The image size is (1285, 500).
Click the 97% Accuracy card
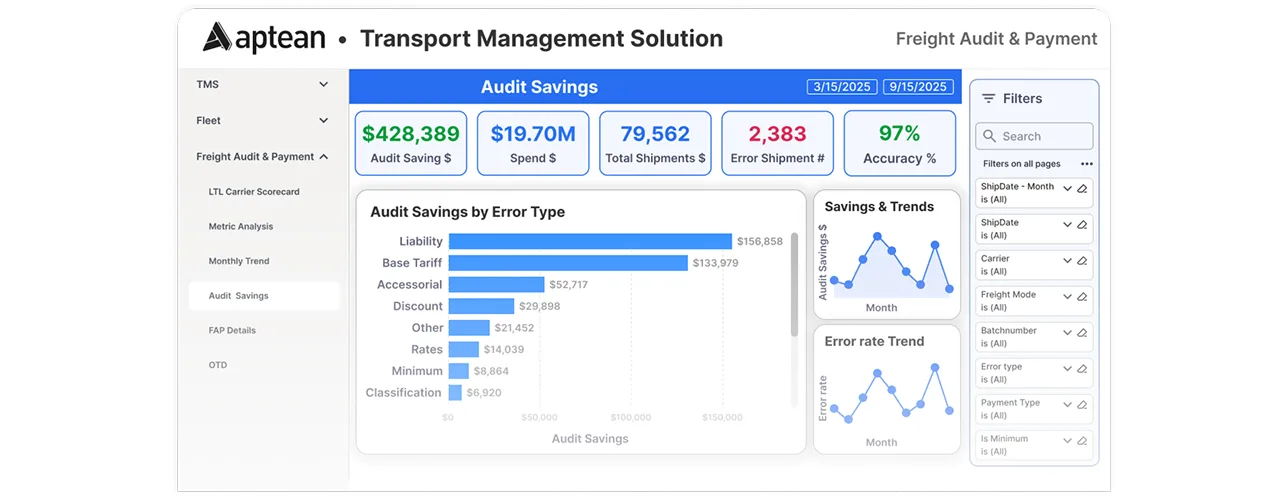coord(900,143)
